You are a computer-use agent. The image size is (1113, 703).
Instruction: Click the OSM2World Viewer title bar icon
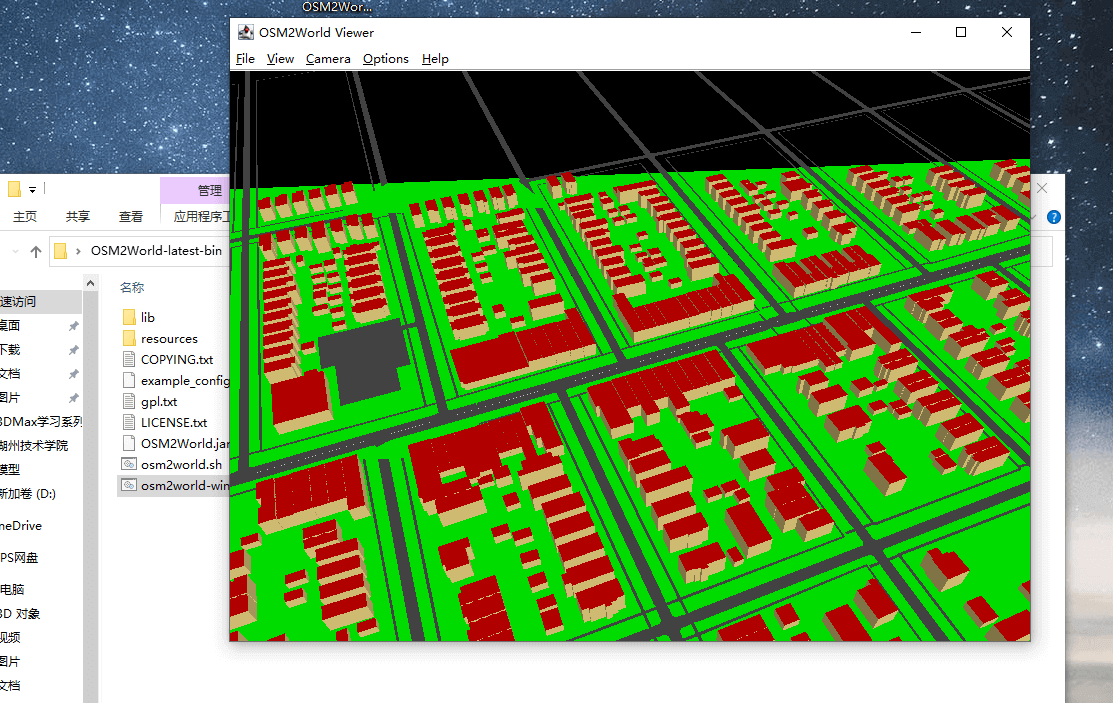pos(245,32)
